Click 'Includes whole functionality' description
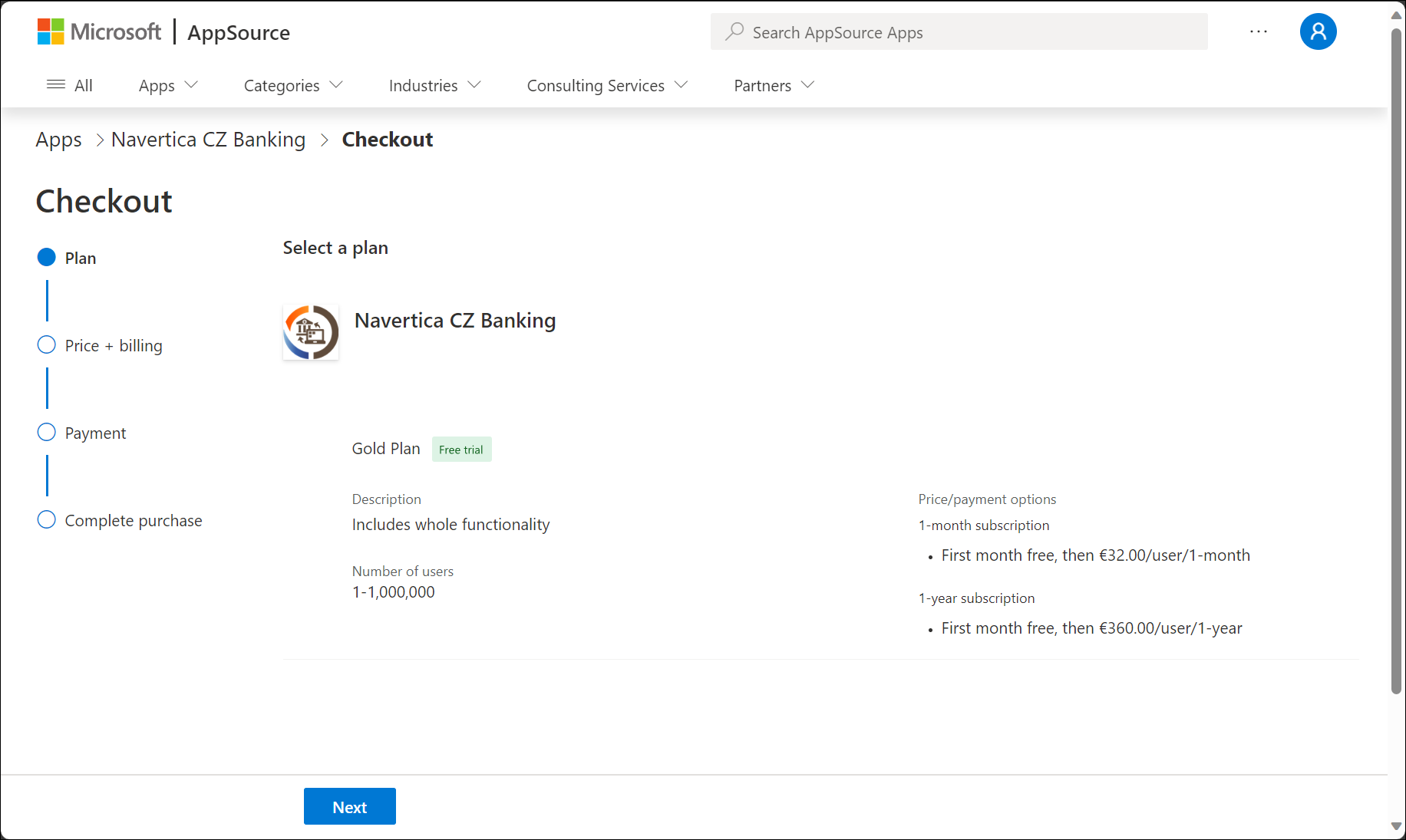This screenshot has width=1406, height=840. pyautogui.click(x=451, y=525)
